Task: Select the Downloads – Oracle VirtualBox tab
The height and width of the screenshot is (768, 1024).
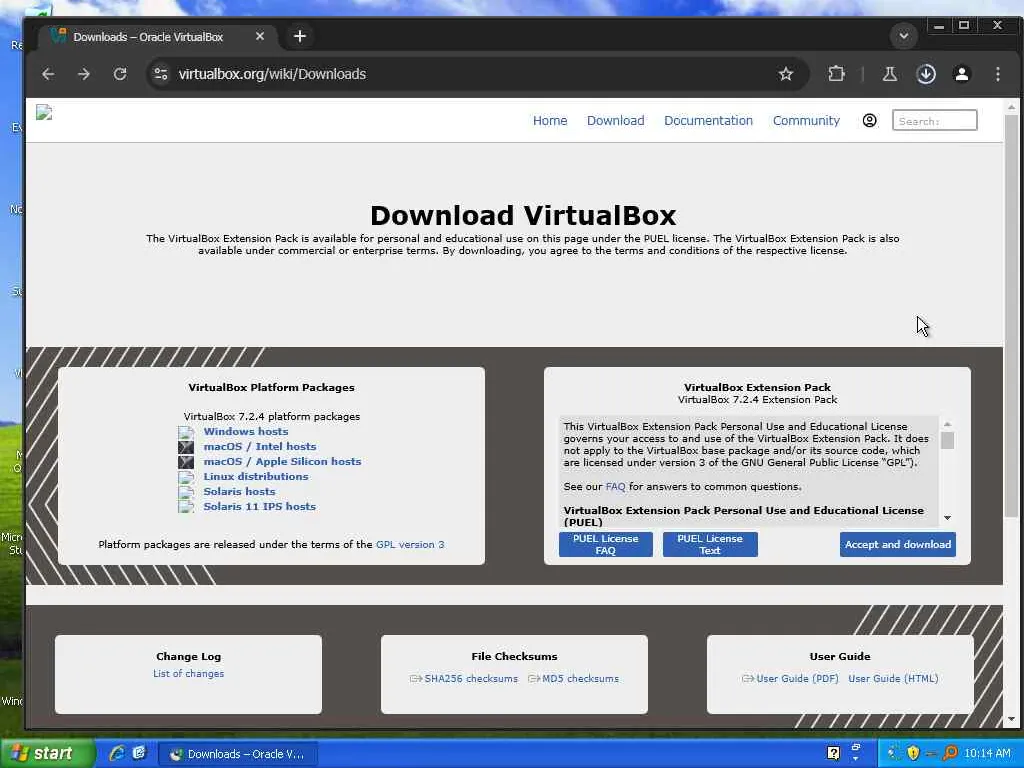Action: pyautogui.click(x=159, y=37)
